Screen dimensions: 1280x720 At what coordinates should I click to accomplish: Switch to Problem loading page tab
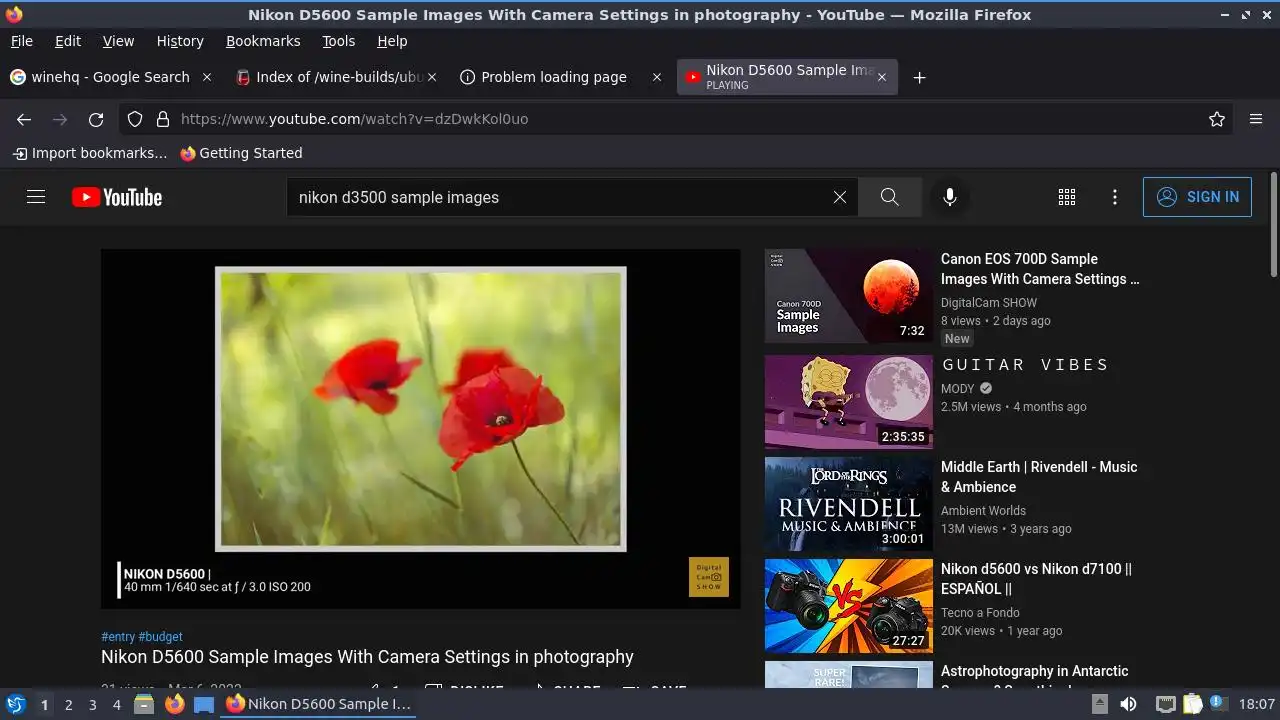561,77
